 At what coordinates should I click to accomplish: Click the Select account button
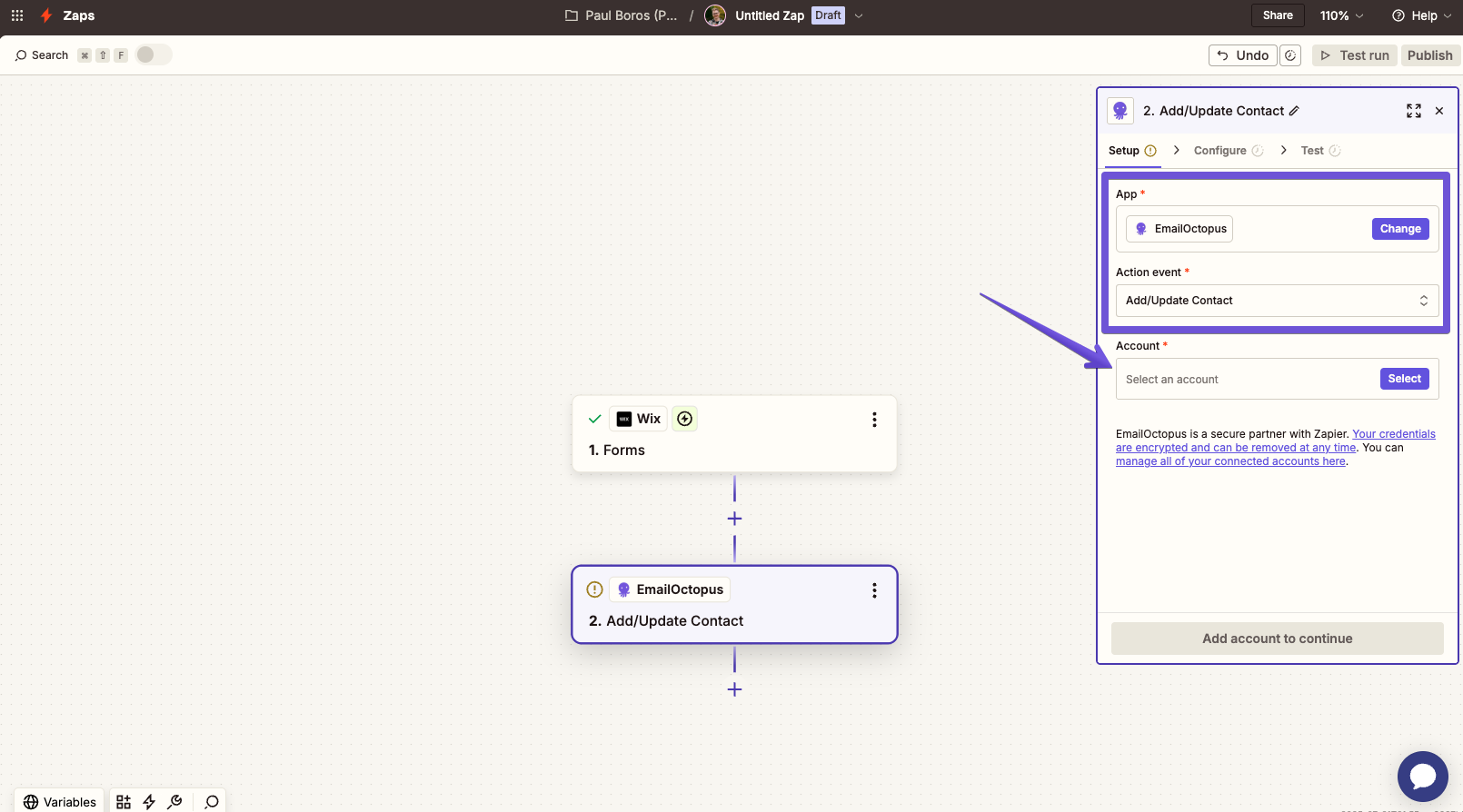1404,379
